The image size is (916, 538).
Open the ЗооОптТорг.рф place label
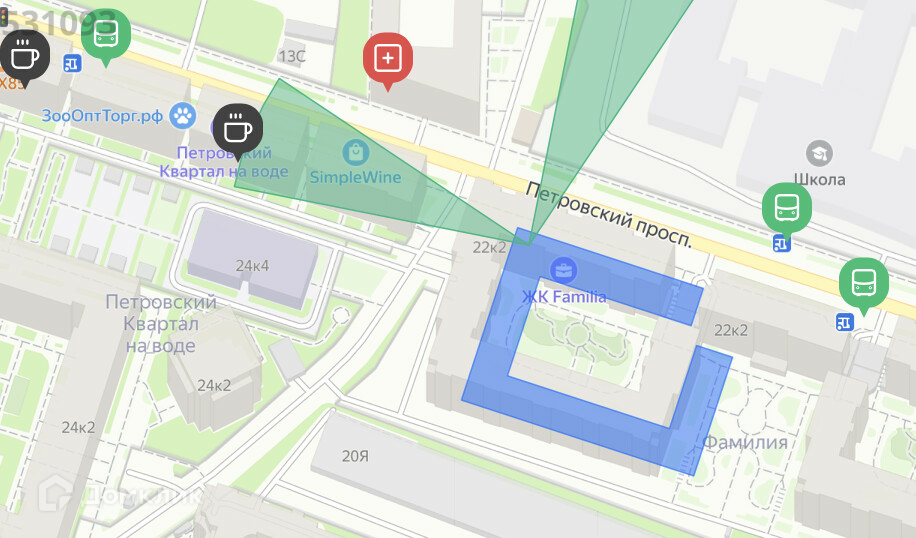pos(102,116)
